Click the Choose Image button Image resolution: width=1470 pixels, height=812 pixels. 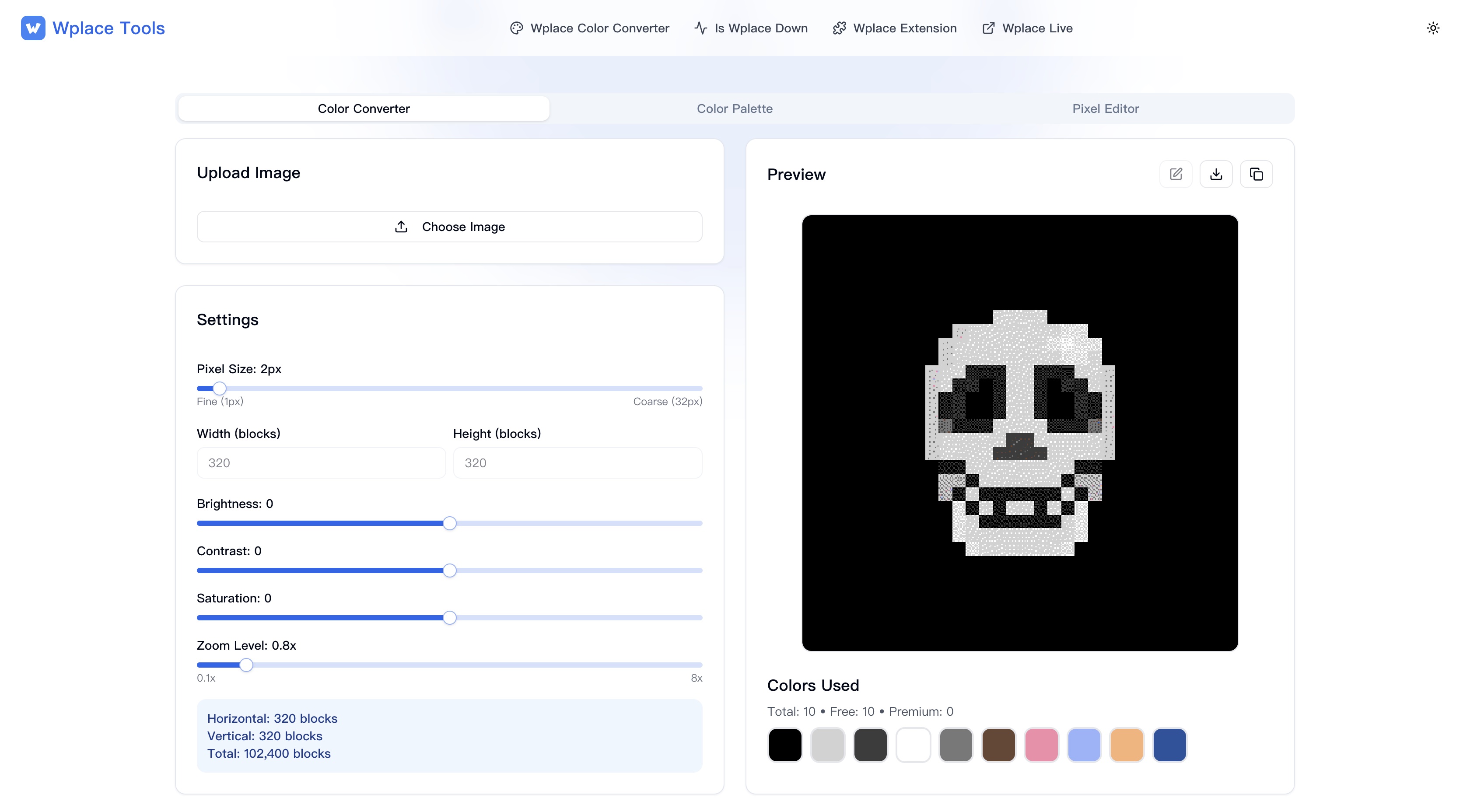pyautogui.click(x=450, y=227)
